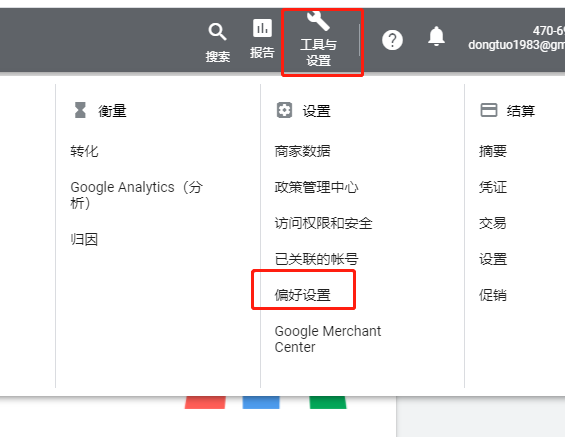This screenshot has height=437, width=565.
Task: Click the account number 470-6
Action: [x=549, y=31]
